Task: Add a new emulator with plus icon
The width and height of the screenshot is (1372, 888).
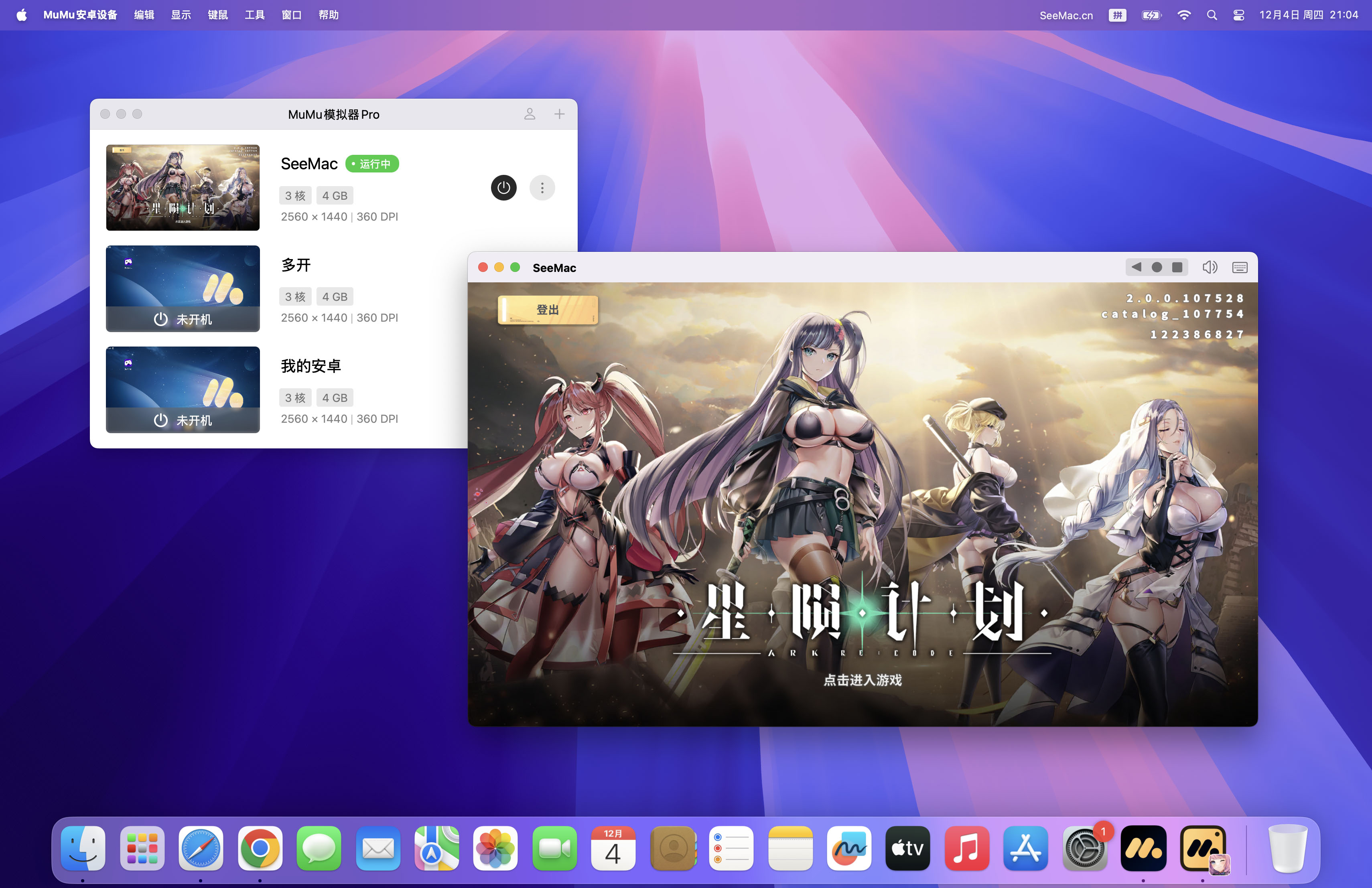Action: click(559, 114)
